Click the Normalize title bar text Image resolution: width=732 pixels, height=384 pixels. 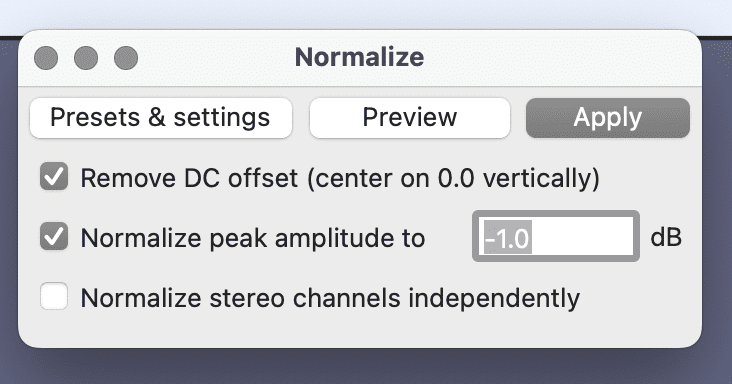click(x=359, y=57)
